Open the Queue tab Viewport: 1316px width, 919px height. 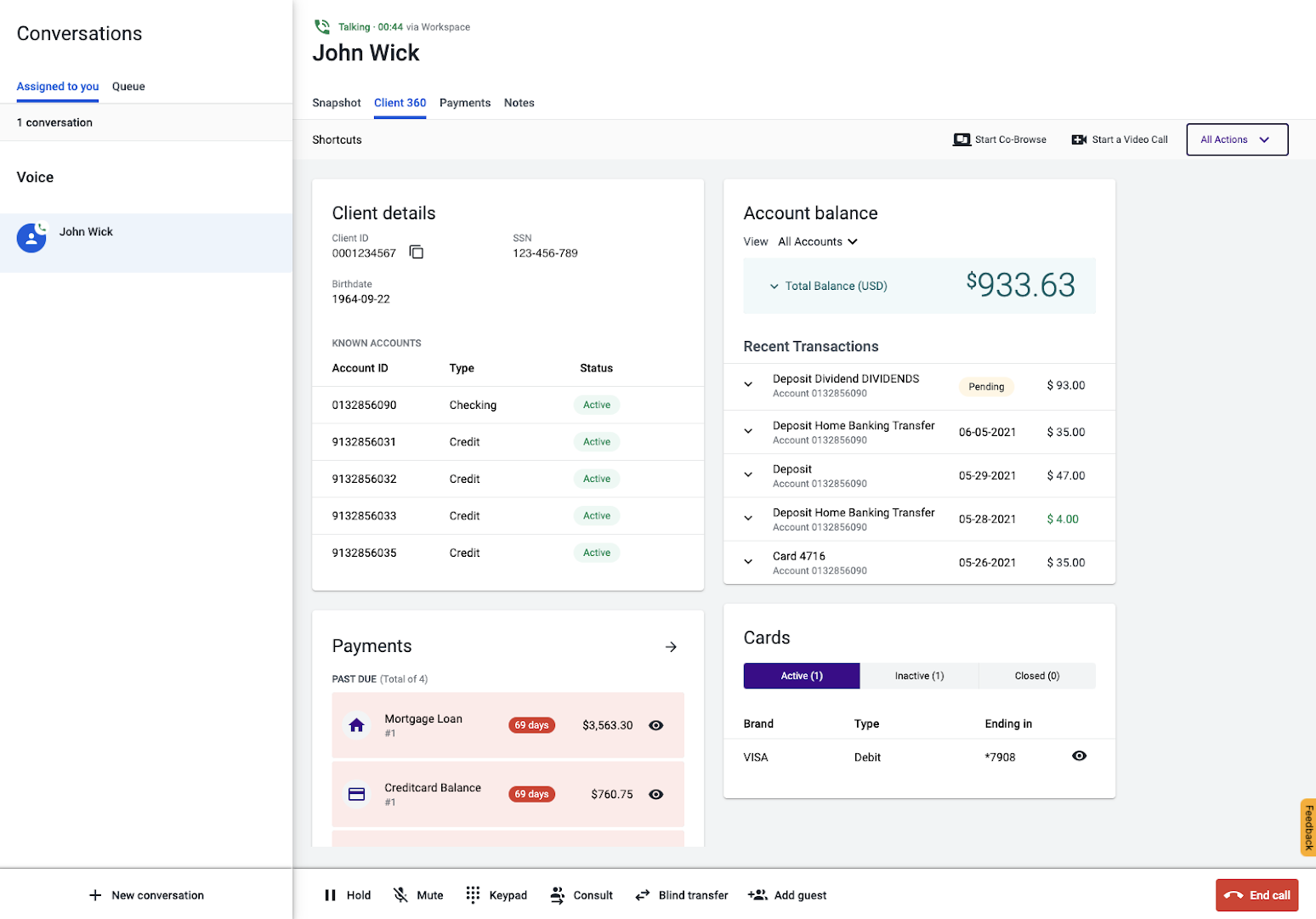coord(128,87)
